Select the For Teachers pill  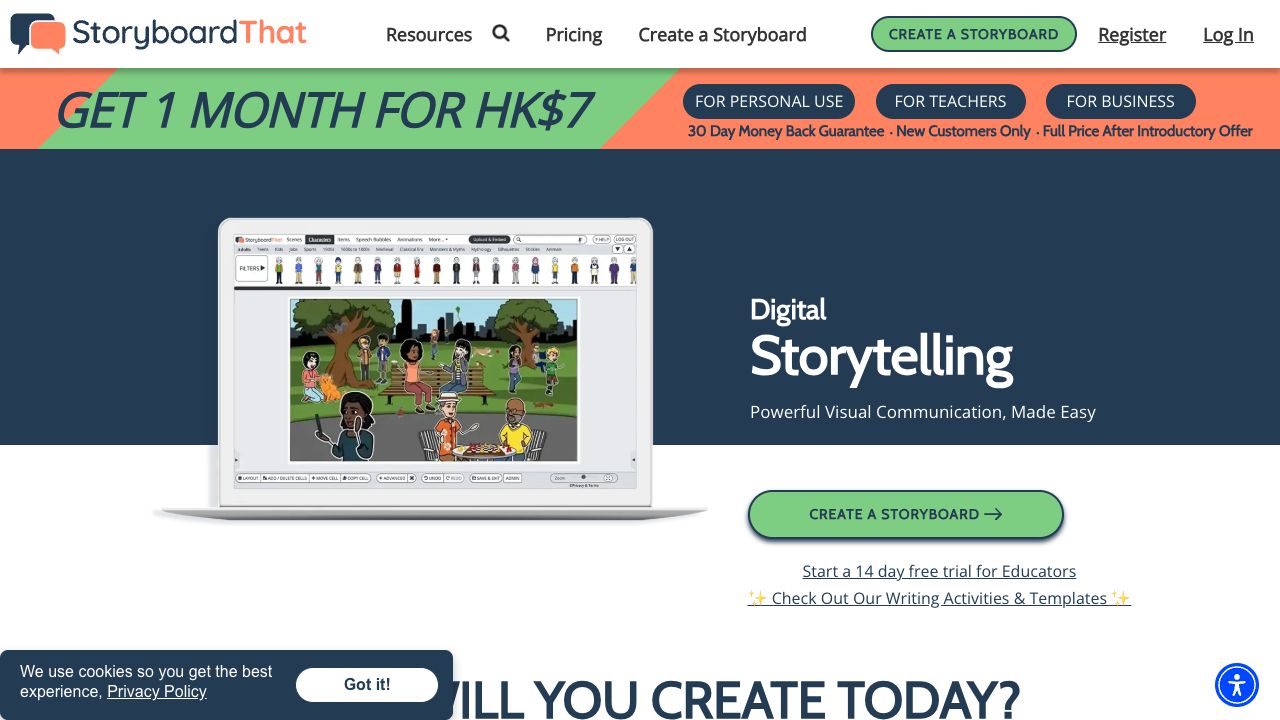coord(951,101)
